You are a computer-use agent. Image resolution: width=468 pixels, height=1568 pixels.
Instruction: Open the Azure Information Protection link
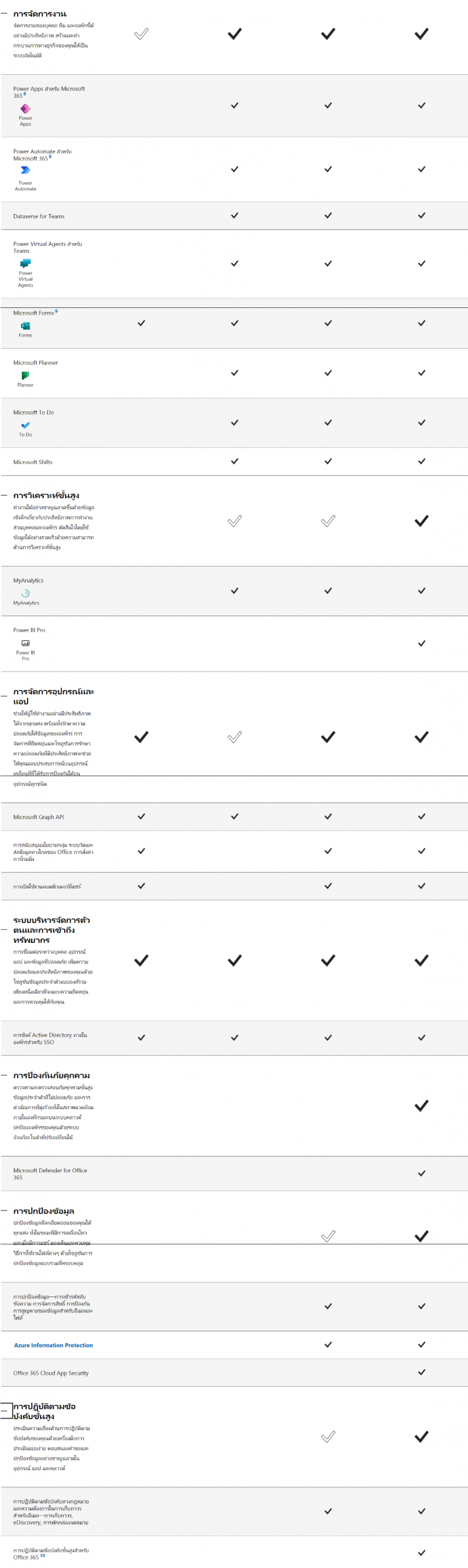[x=53, y=1345]
